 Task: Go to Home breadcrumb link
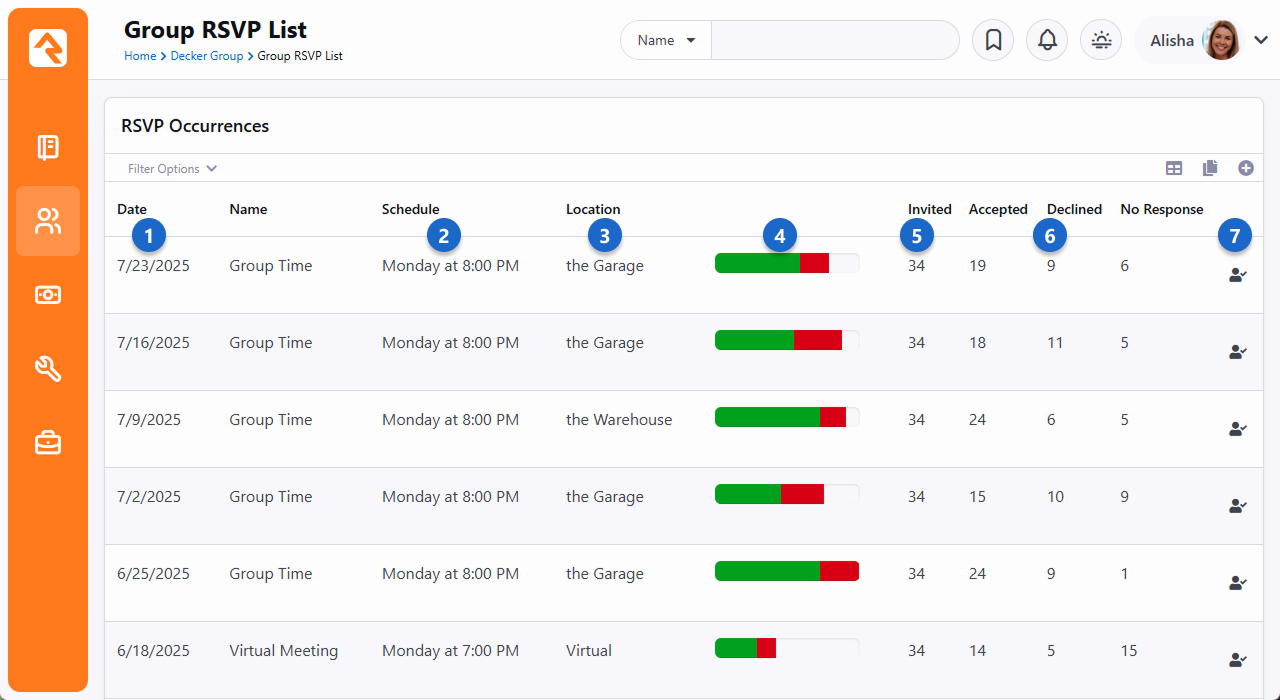(x=140, y=56)
